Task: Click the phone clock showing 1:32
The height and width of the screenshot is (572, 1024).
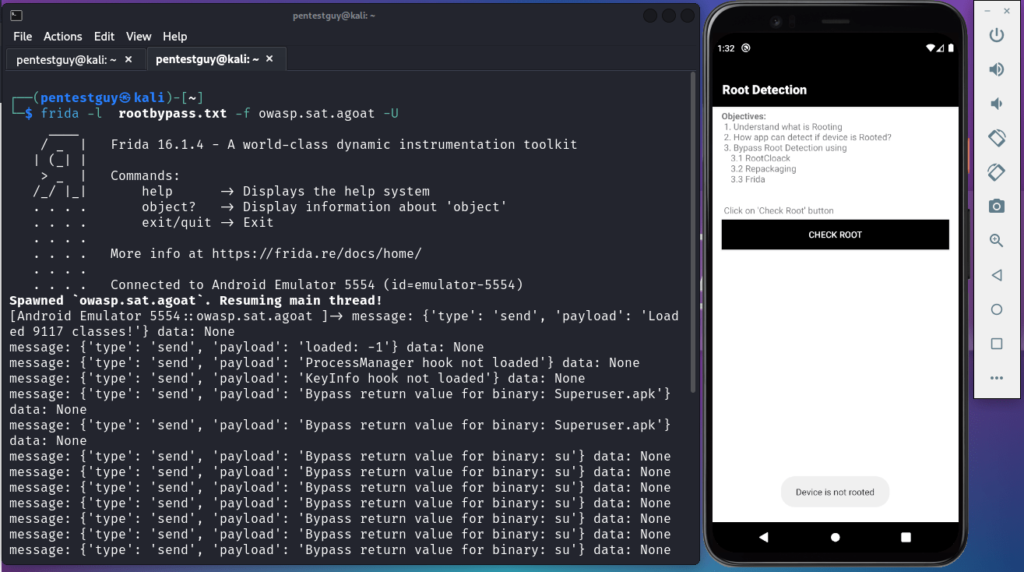Action: tap(726, 48)
